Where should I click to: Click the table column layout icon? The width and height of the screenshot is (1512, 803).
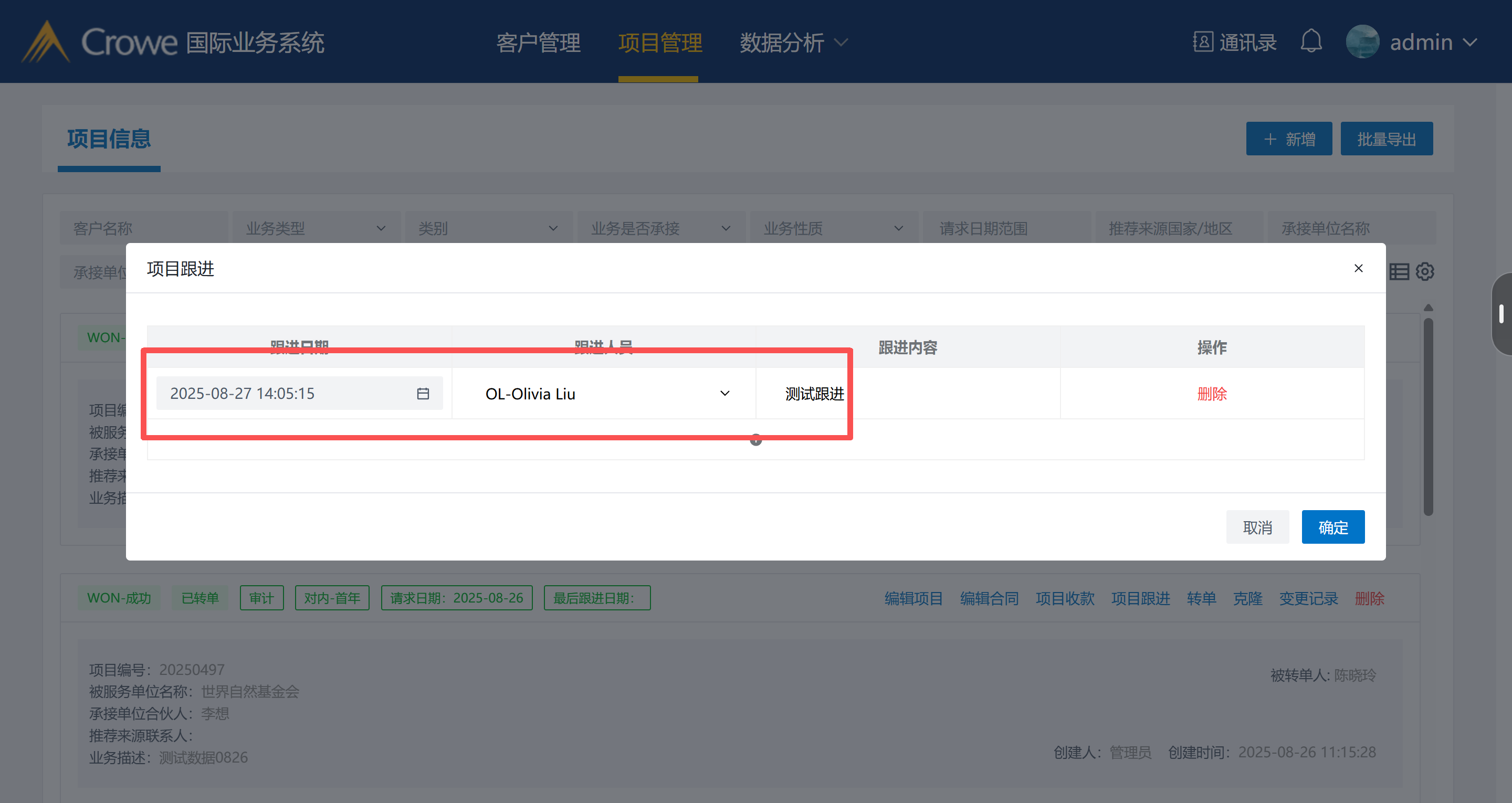point(1399,272)
